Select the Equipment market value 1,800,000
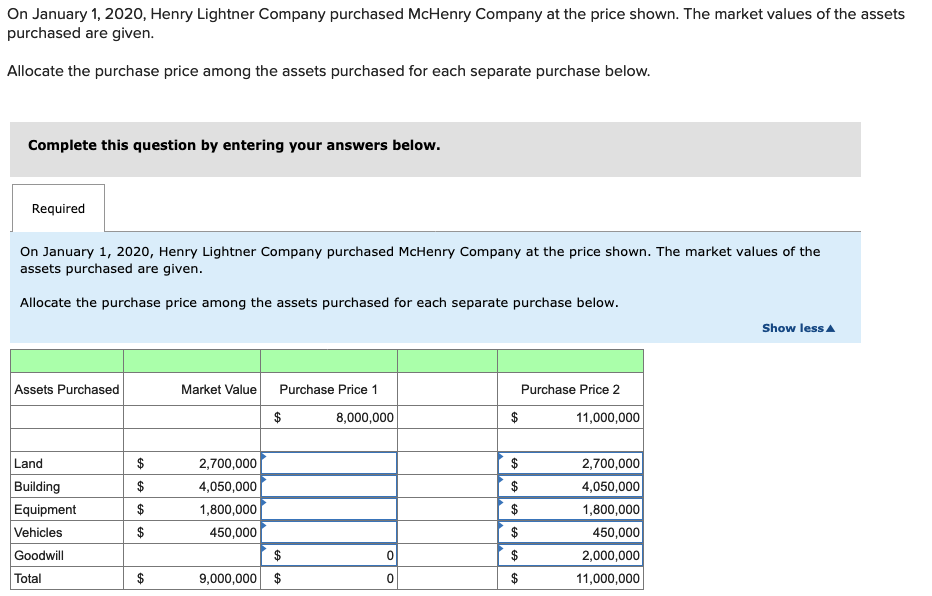The width and height of the screenshot is (932, 596). [x=192, y=509]
